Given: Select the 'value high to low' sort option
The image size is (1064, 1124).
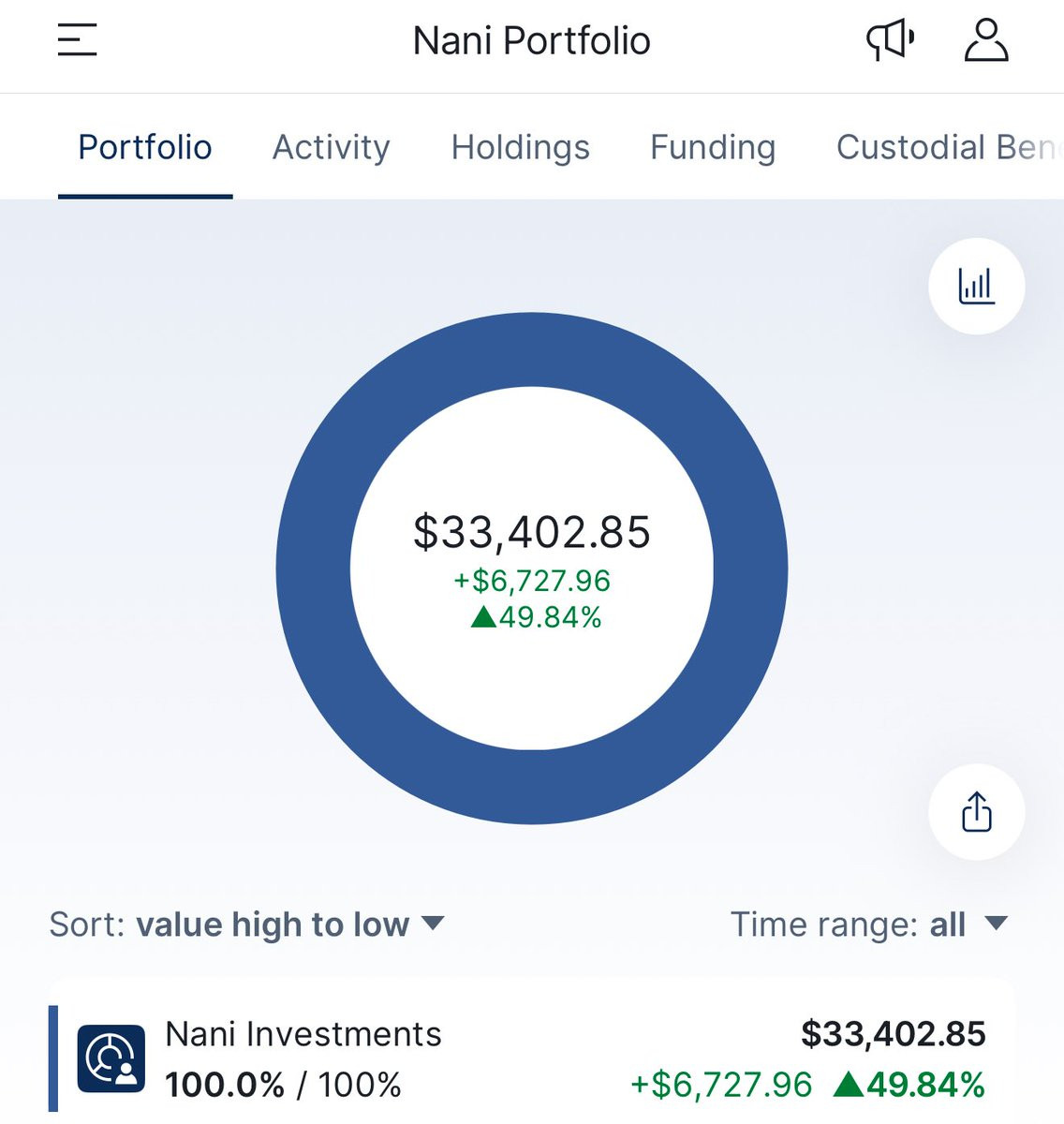Looking at the screenshot, I should [273, 924].
